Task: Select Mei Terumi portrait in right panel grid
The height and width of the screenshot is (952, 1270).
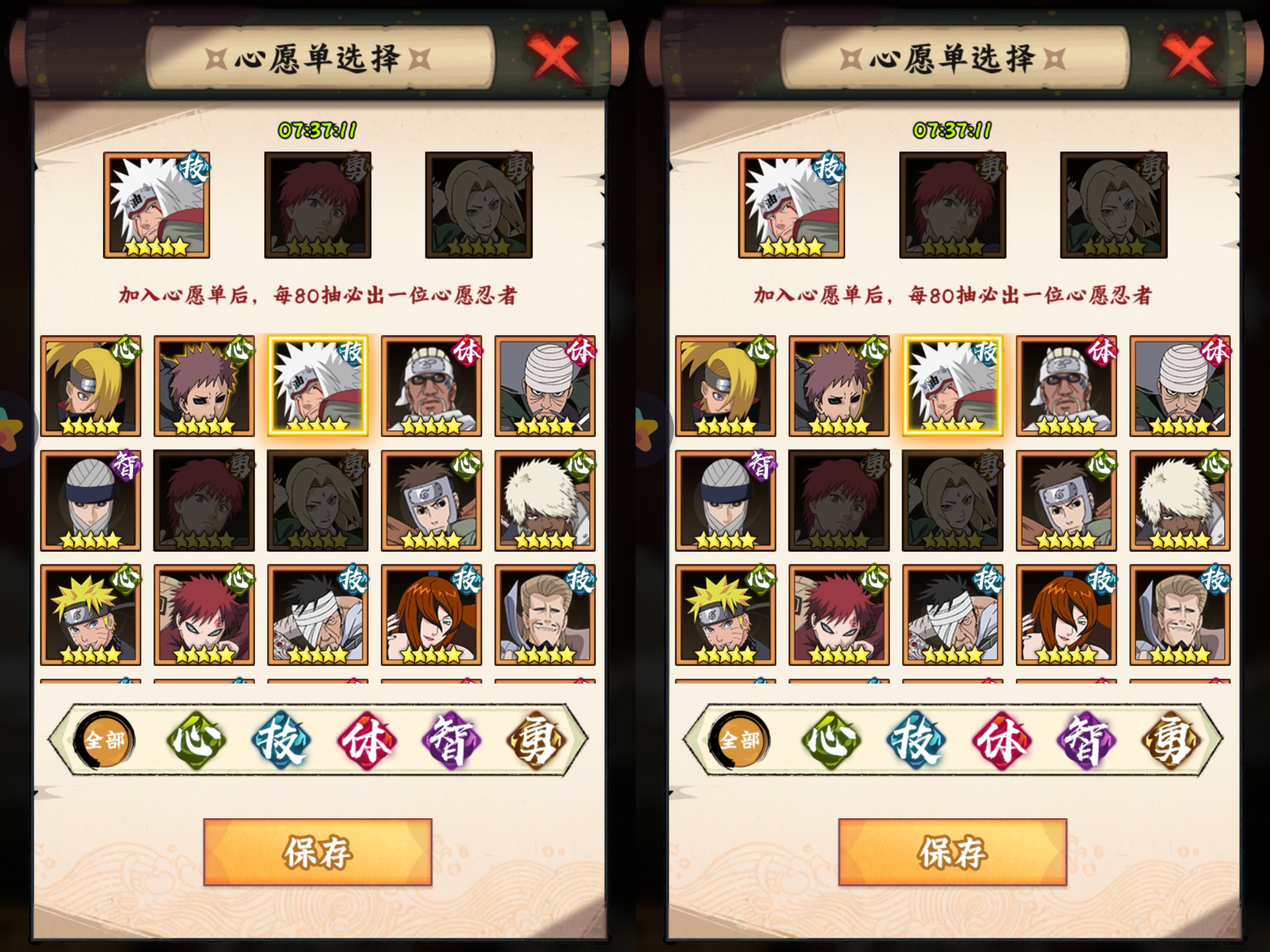Action: [1066, 615]
